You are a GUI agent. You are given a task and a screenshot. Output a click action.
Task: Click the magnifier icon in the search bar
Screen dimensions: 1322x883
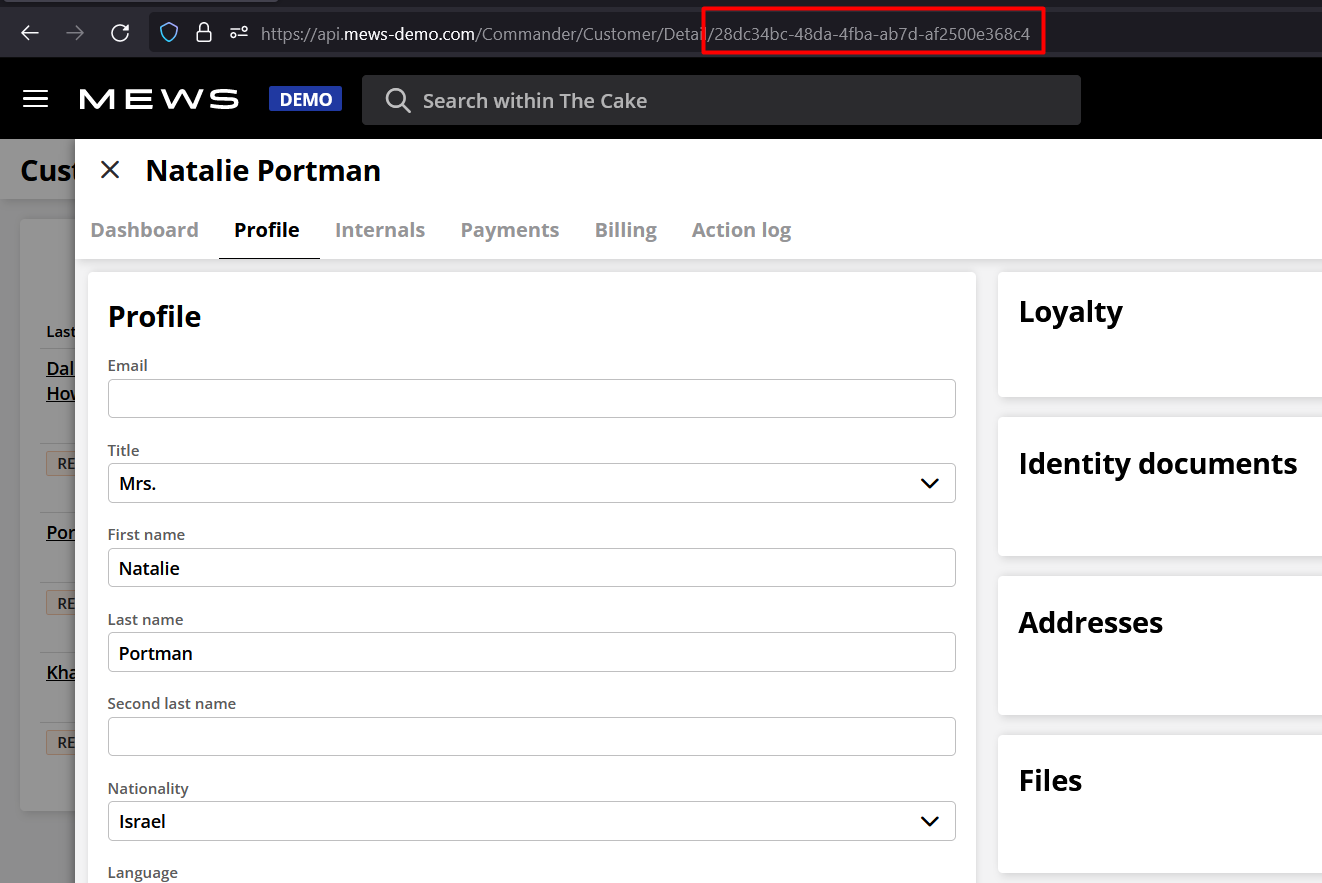click(x=397, y=100)
